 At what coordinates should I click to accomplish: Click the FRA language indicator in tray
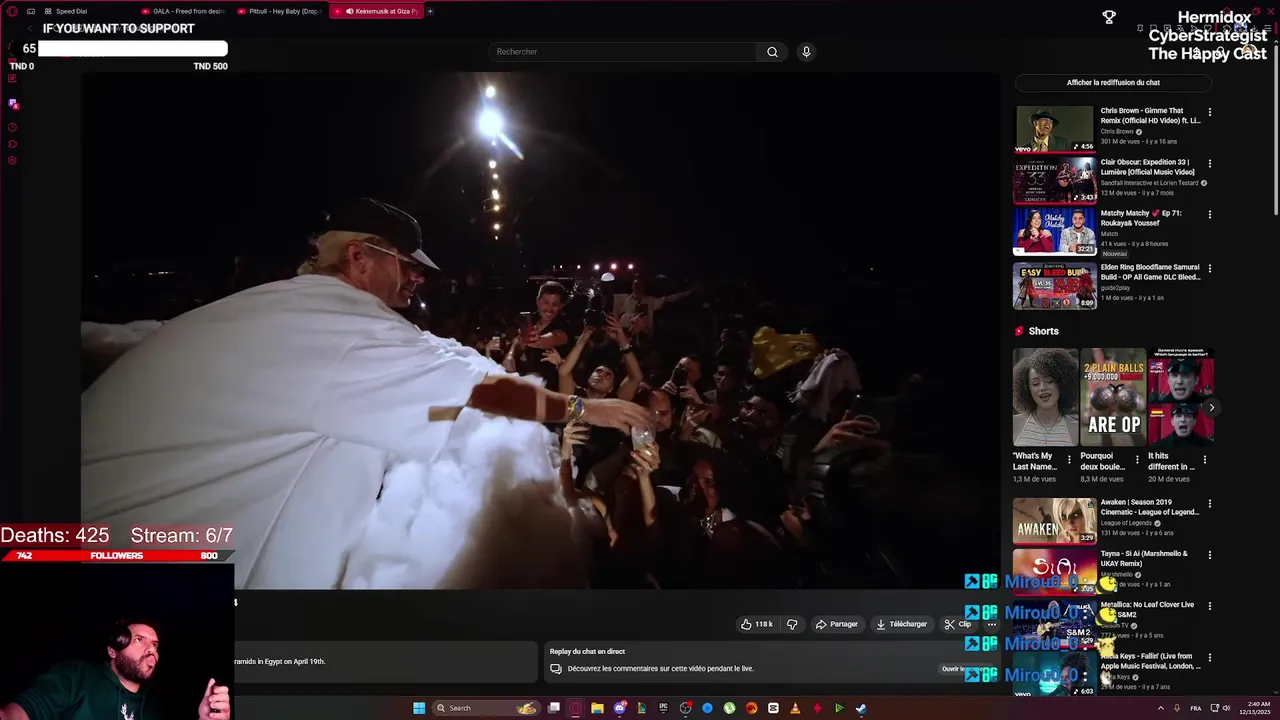1195,708
